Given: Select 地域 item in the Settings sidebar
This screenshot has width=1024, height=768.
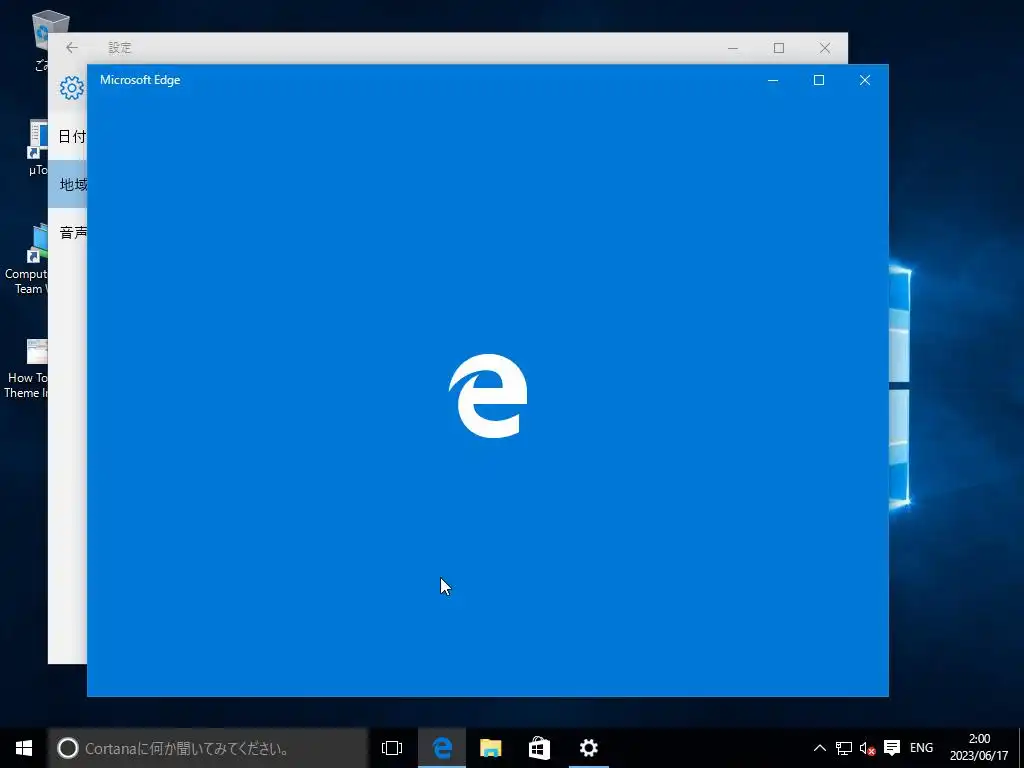Looking at the screenshot, I should point(67,184).
